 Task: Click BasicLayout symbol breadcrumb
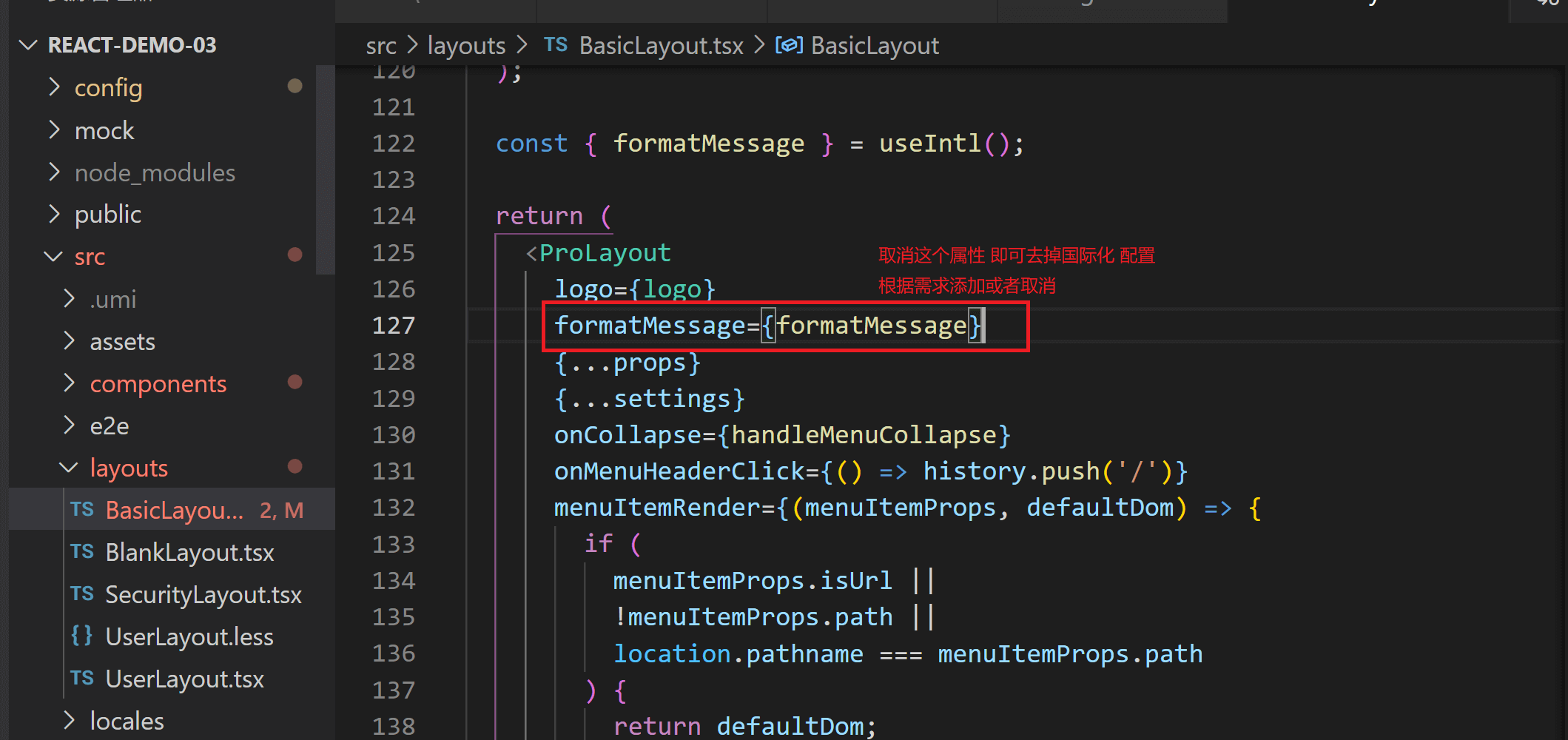tap(875, 47)
